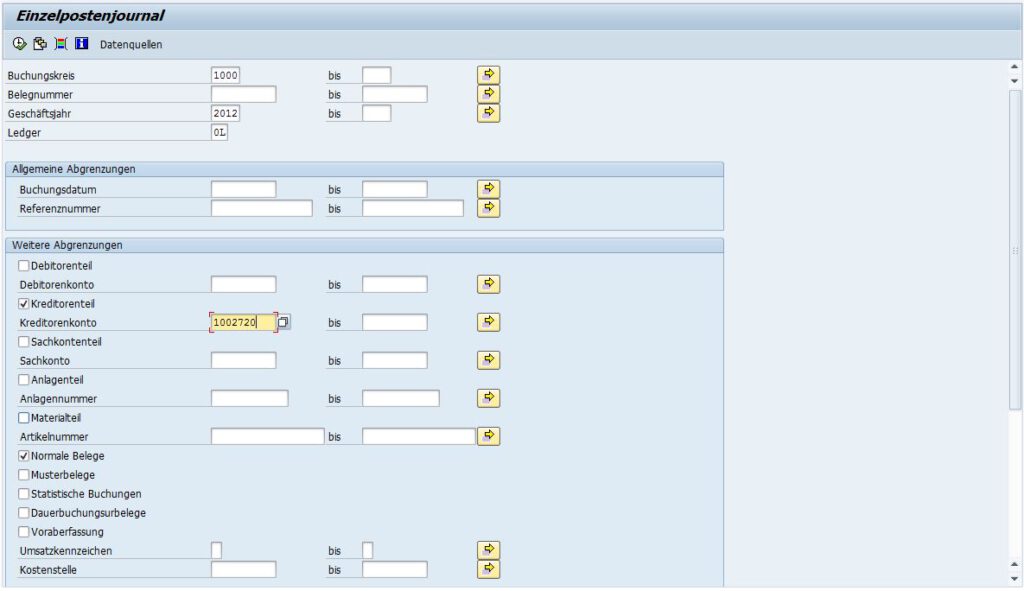Click the Ledger field showing 0L
Image resolution: width=1024 pixels, height=591 pixels.
(219, 132)
